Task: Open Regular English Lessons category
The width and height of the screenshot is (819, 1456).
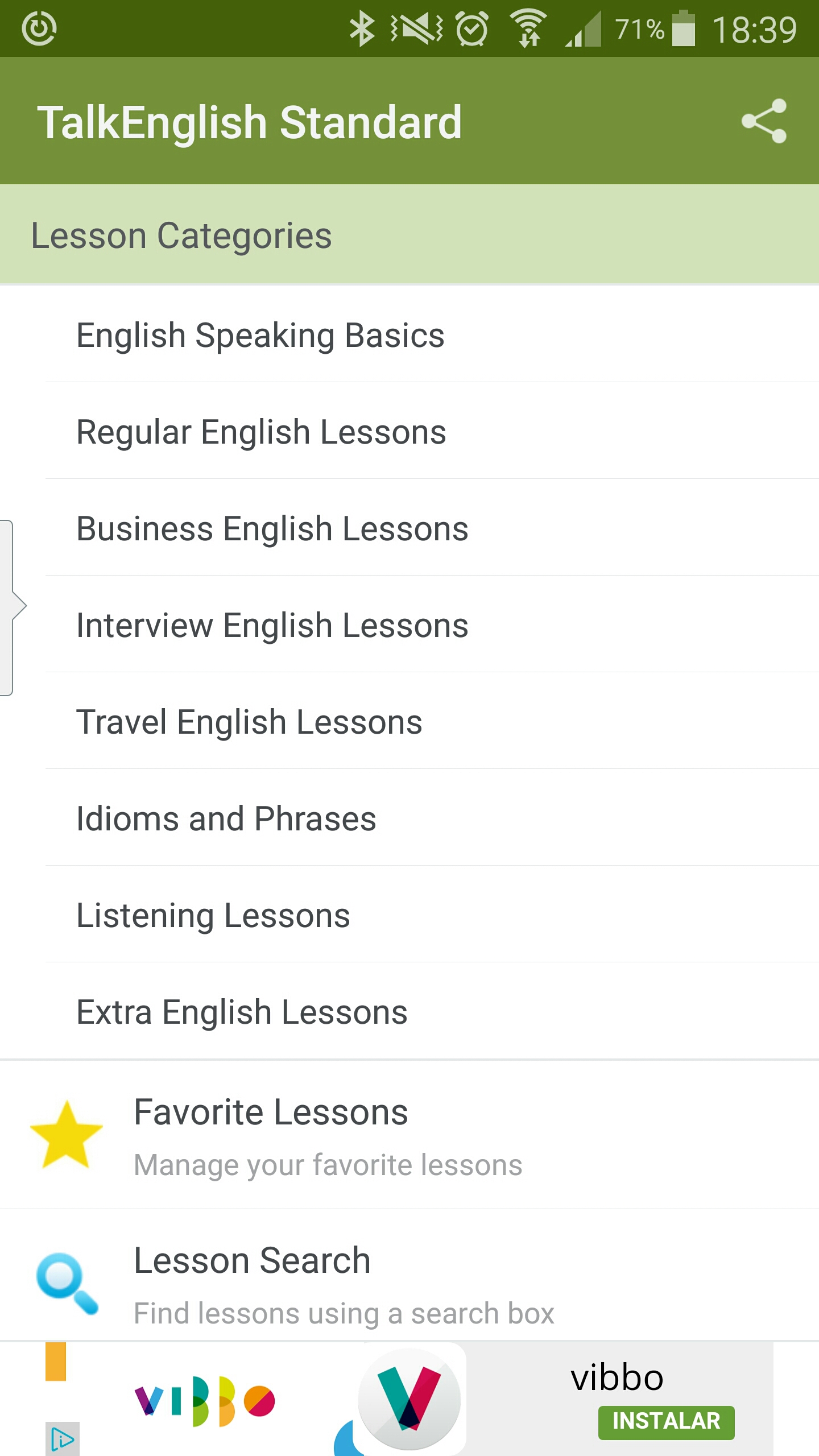Action: [x=261, y=432]
